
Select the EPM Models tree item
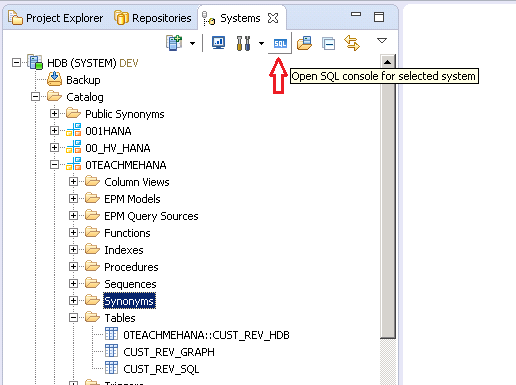tap(132, 199)
